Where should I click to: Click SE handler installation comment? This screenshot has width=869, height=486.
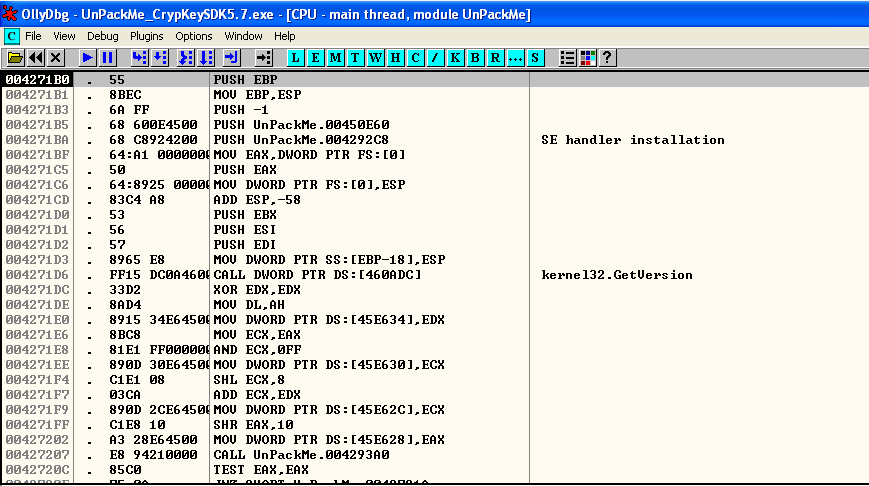click(x=633, y=140)
